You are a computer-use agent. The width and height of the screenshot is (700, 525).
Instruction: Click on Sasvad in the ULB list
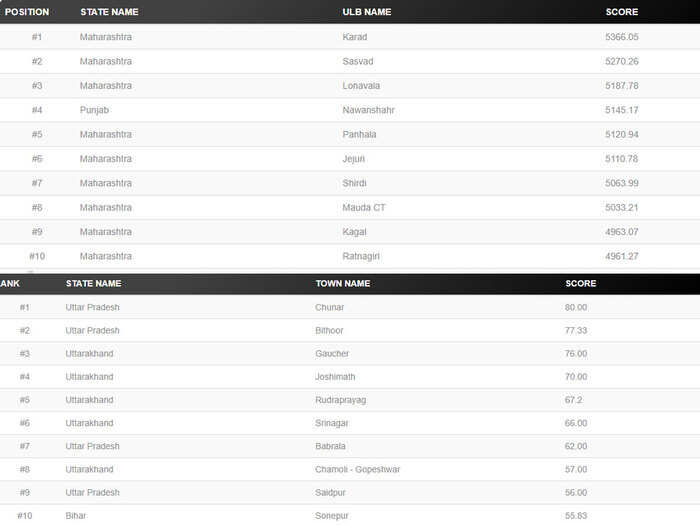pos(358,62)
